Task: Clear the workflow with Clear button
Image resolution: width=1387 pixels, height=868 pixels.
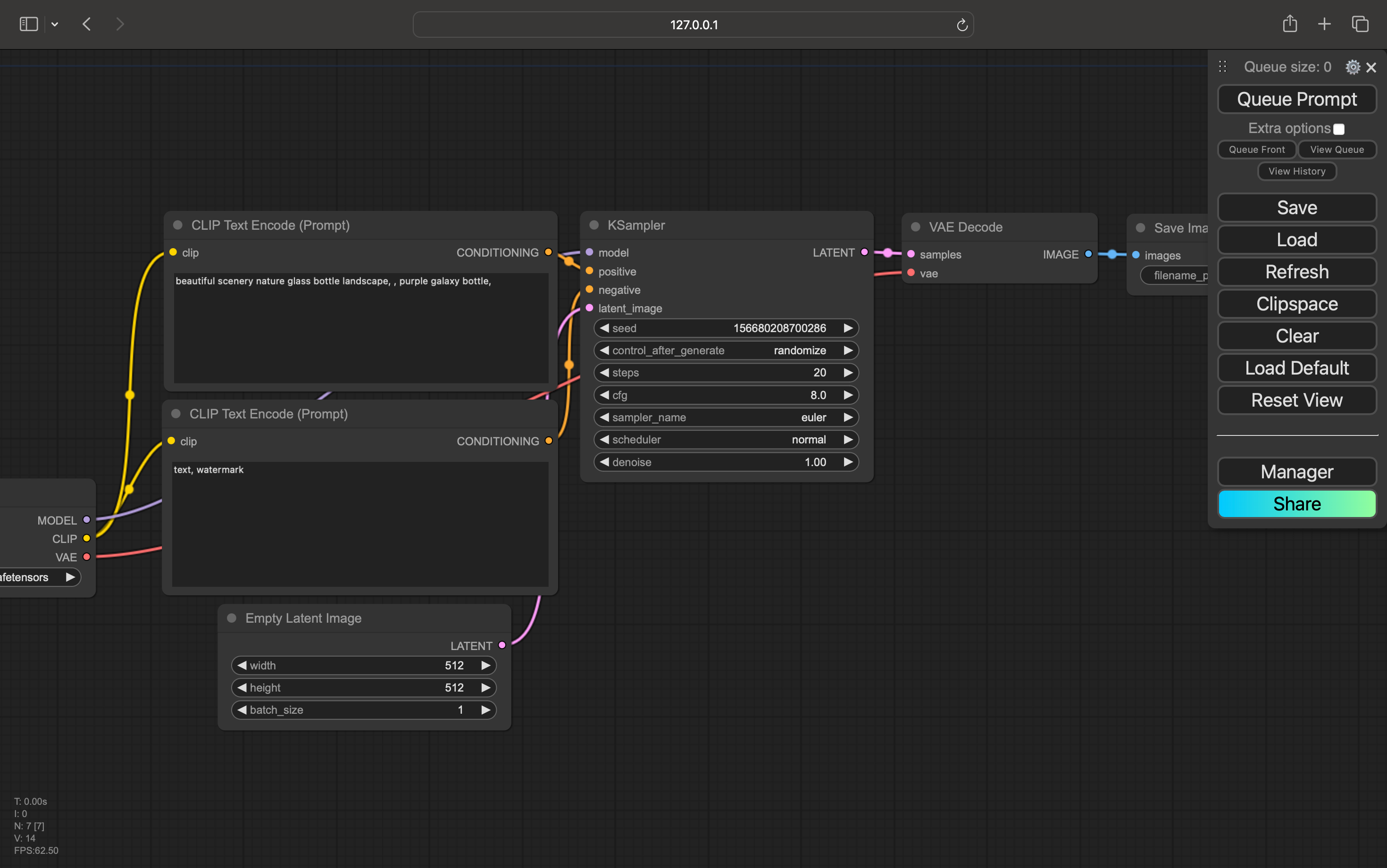Action: click(x=1297, y=336)
